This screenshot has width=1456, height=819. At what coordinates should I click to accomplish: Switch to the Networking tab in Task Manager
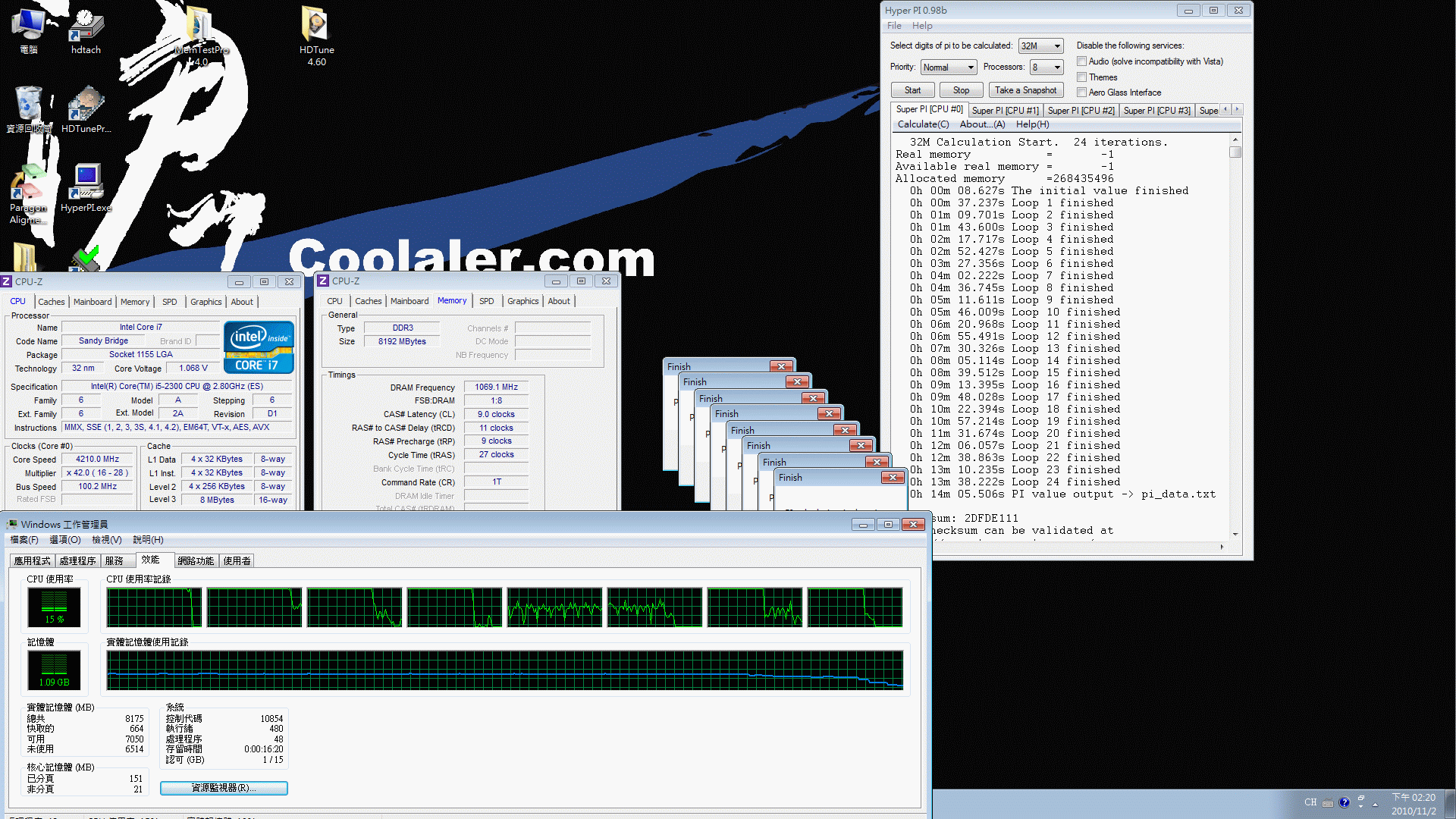coord(196,561)
